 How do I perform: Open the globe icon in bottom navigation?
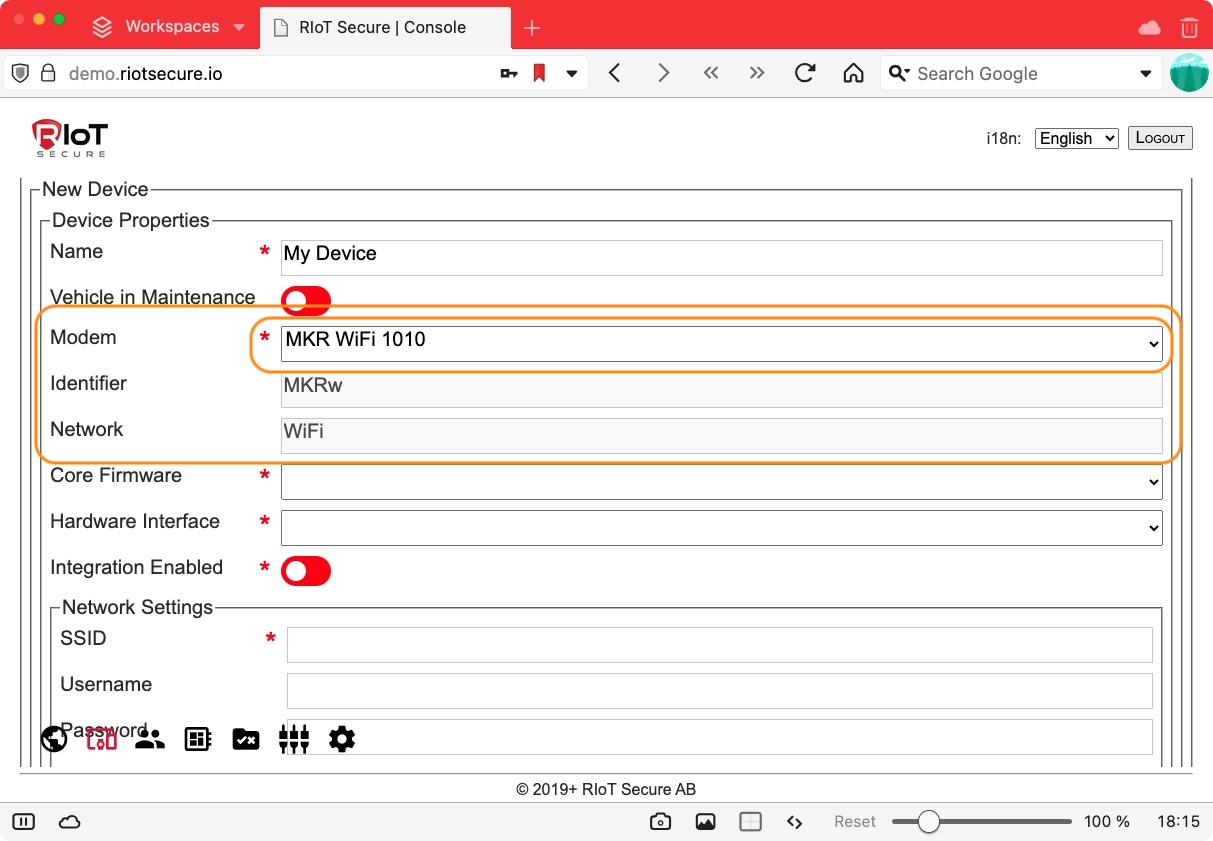54,739
